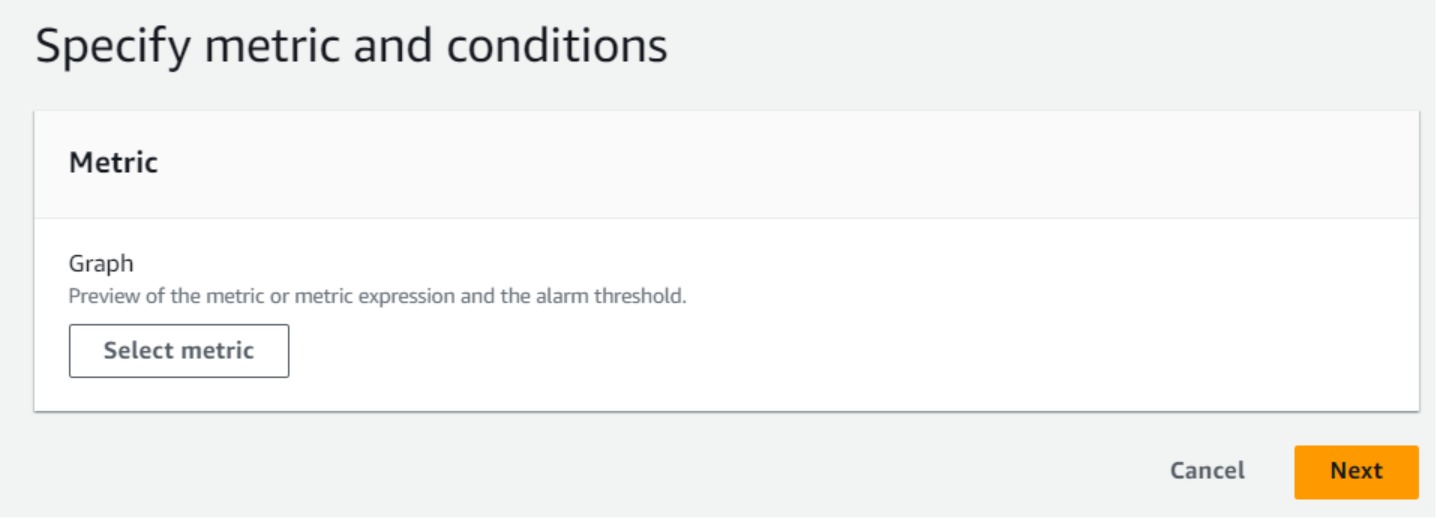Click the Graph label

pos(101,264)
